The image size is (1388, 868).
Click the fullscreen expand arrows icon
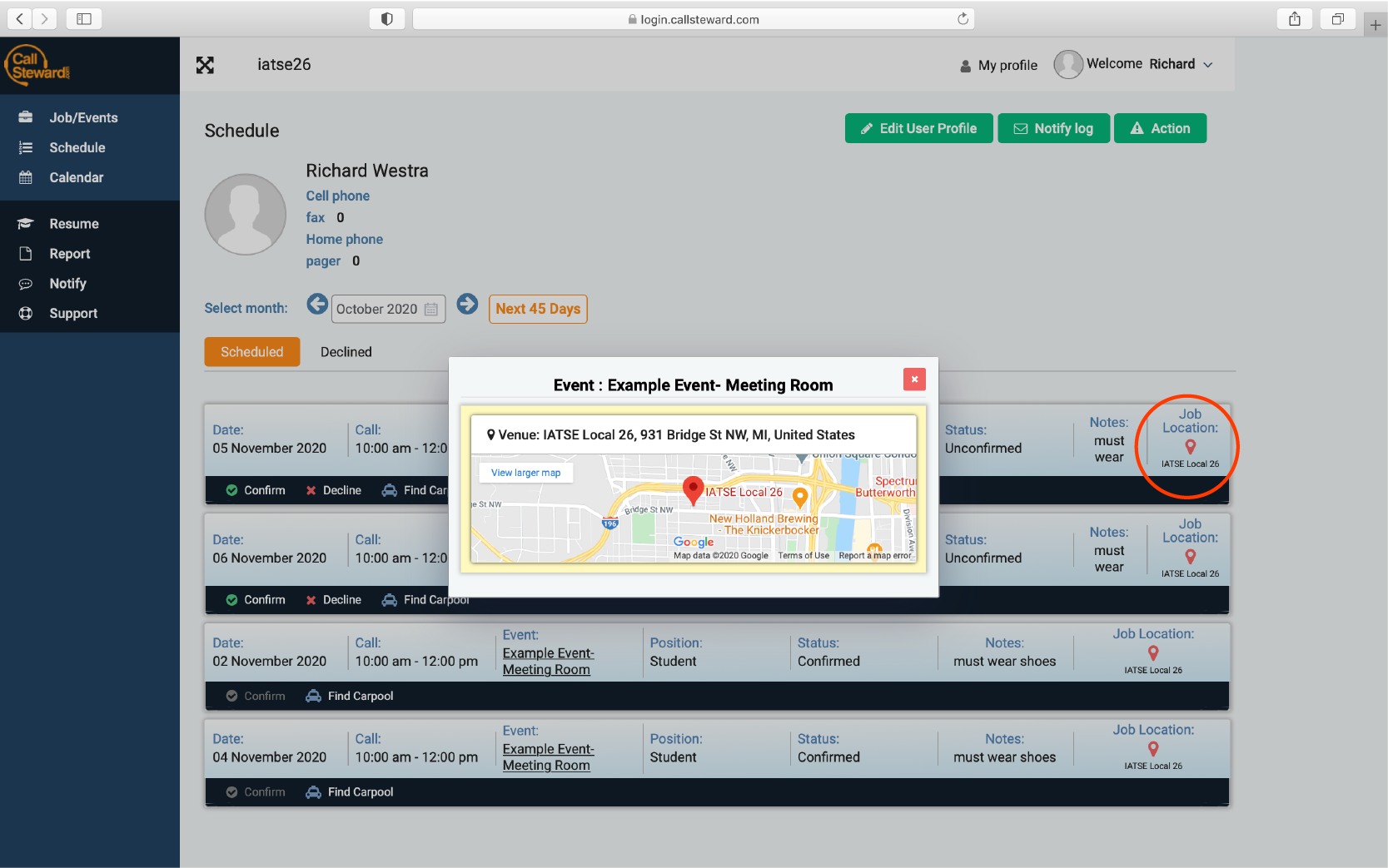[x=205, y=65]
